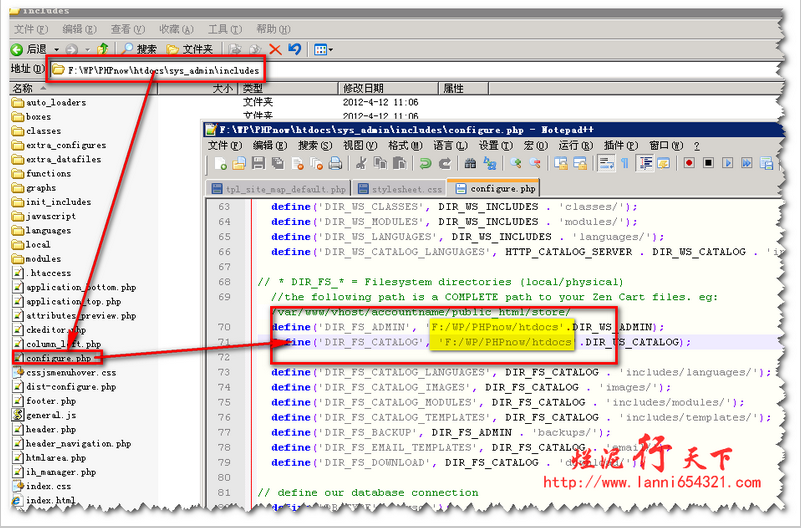The height and width of the screenshot is (528, 801).
Task: Click the Save icon in Notepad++ toolbar
Action: point(256,163)
